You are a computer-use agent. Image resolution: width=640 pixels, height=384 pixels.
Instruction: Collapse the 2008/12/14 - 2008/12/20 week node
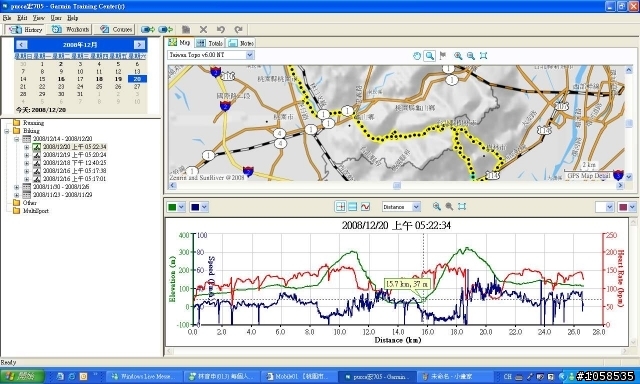coord(17,139)
